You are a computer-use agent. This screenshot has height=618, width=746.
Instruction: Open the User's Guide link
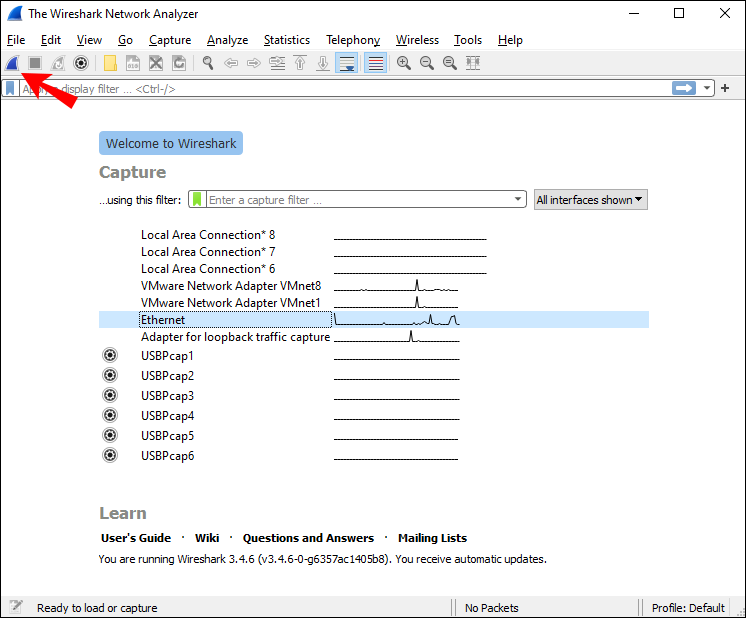point(136,538)
